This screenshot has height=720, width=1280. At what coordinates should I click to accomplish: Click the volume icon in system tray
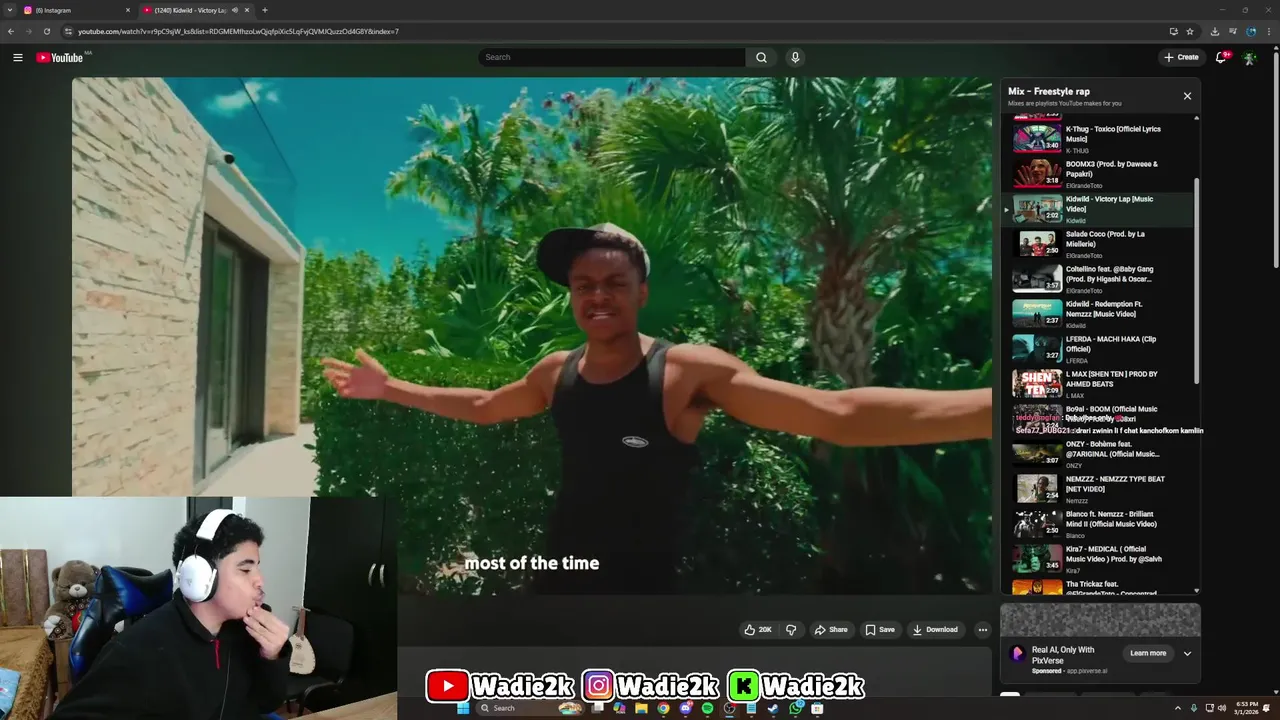[1222, 708]
